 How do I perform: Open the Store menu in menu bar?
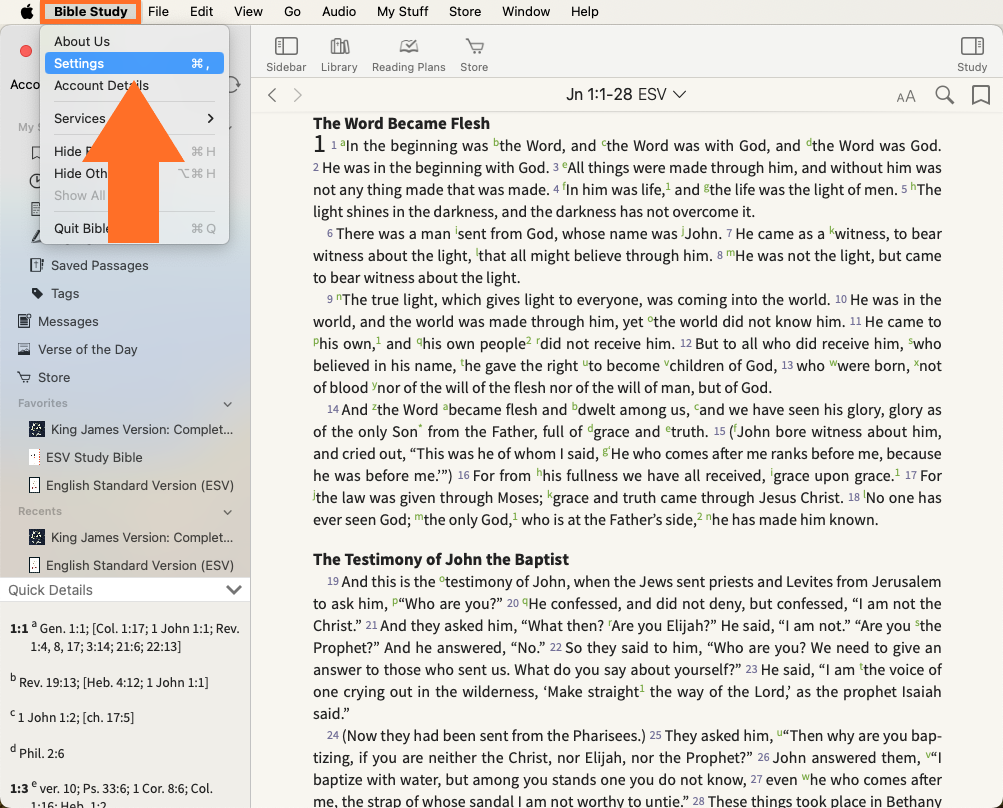465,12
